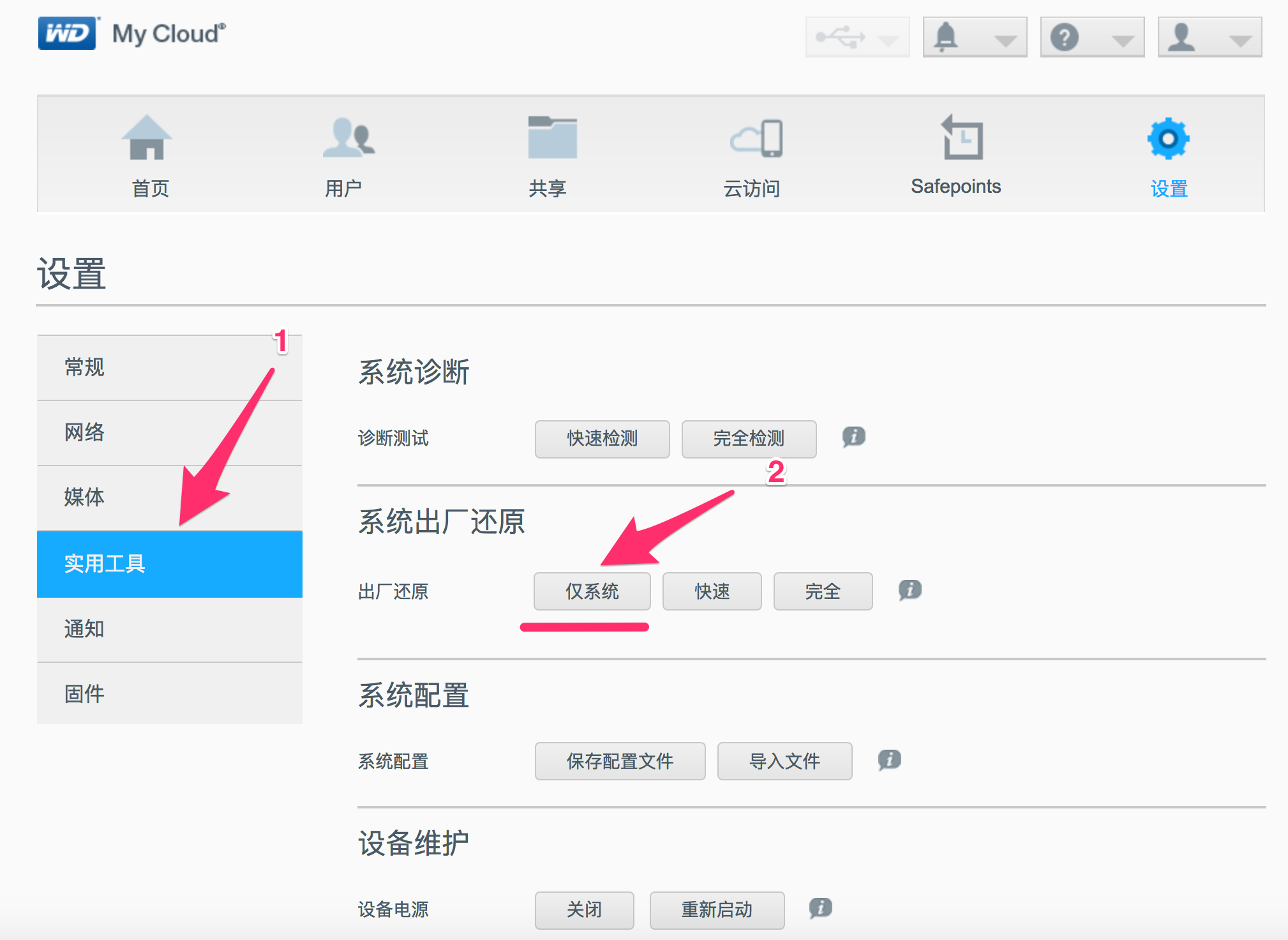
Task: Show info for 诊断测试
Action: click(x=854, y=437)
